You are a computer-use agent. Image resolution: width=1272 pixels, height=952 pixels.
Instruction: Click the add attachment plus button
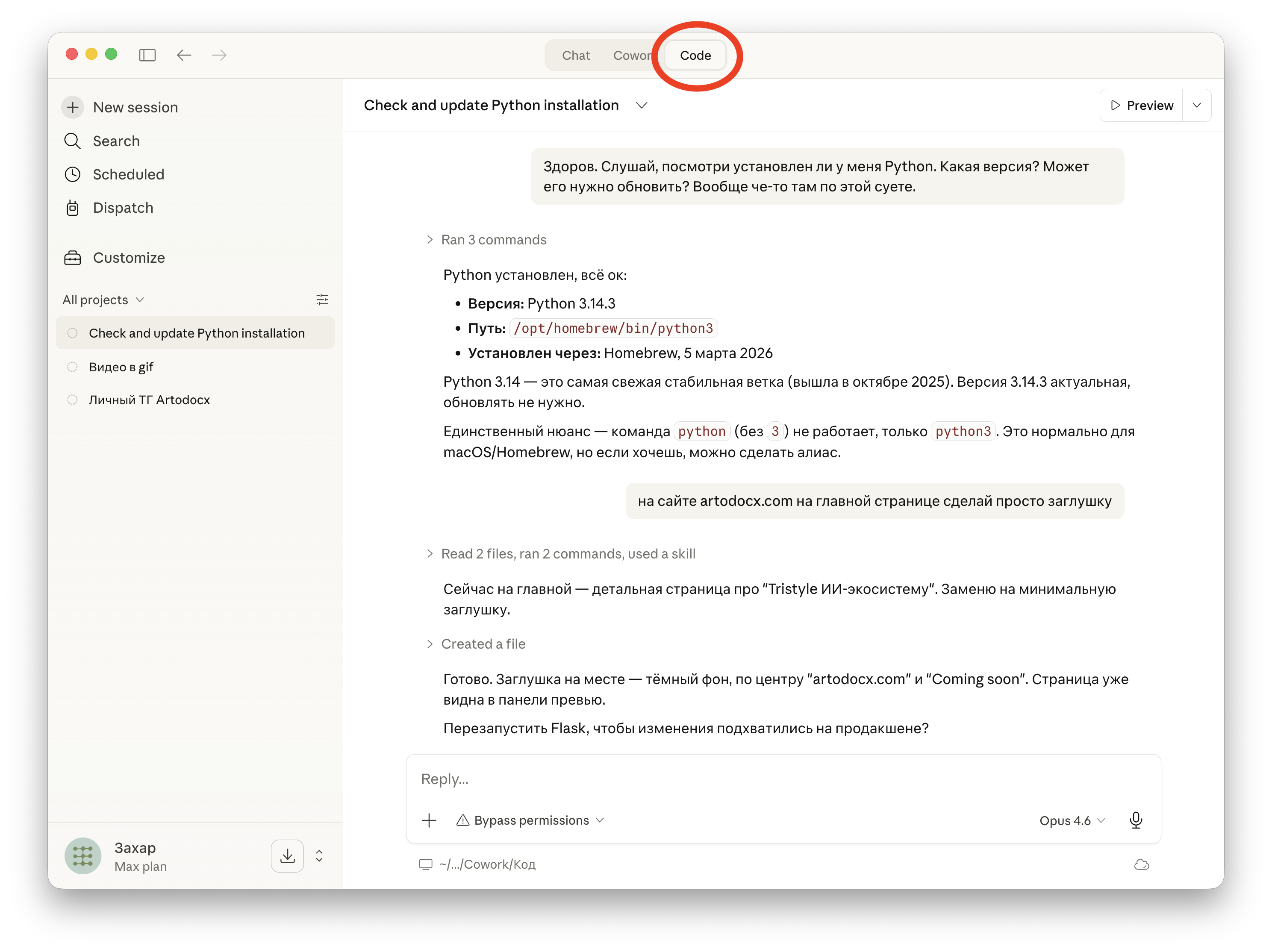(x=429, y=820)
